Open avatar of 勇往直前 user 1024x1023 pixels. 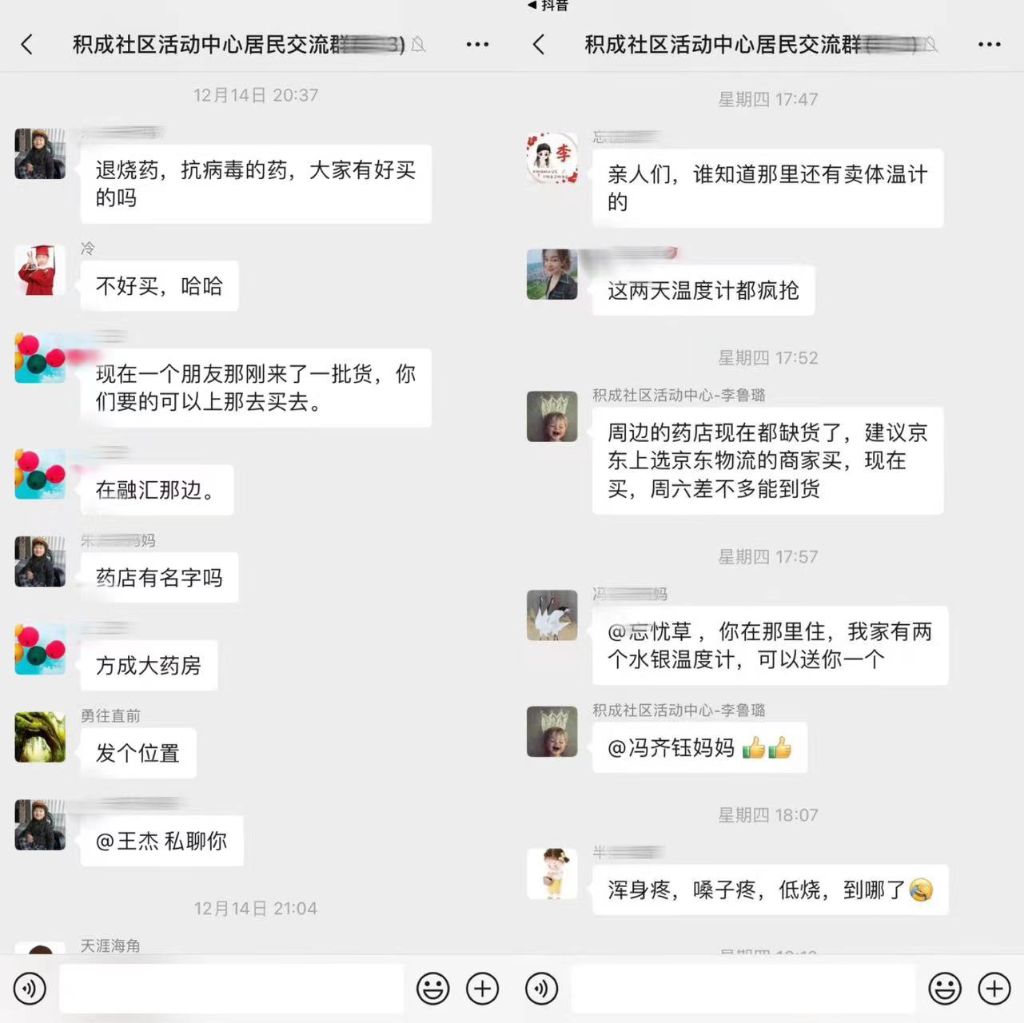tap(40, 737)
